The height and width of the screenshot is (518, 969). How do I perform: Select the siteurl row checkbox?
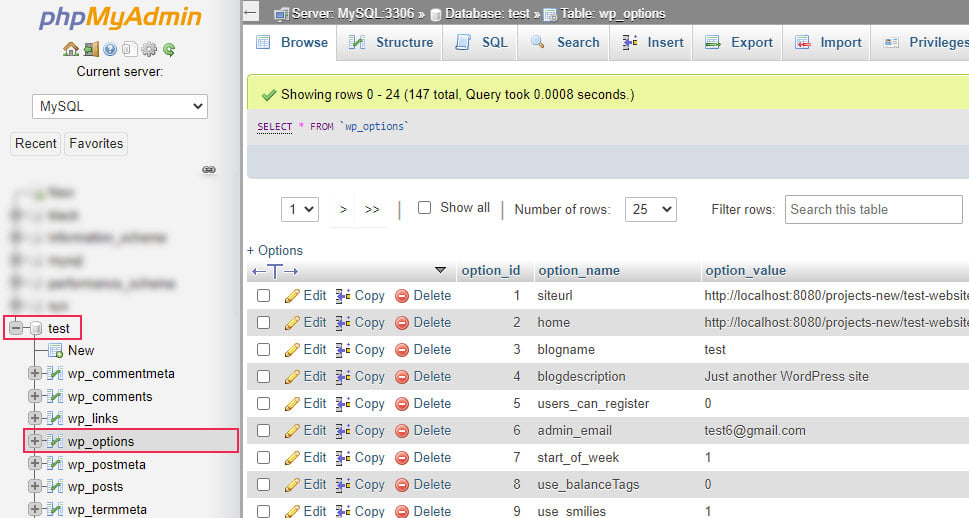[x=263, y=295]
